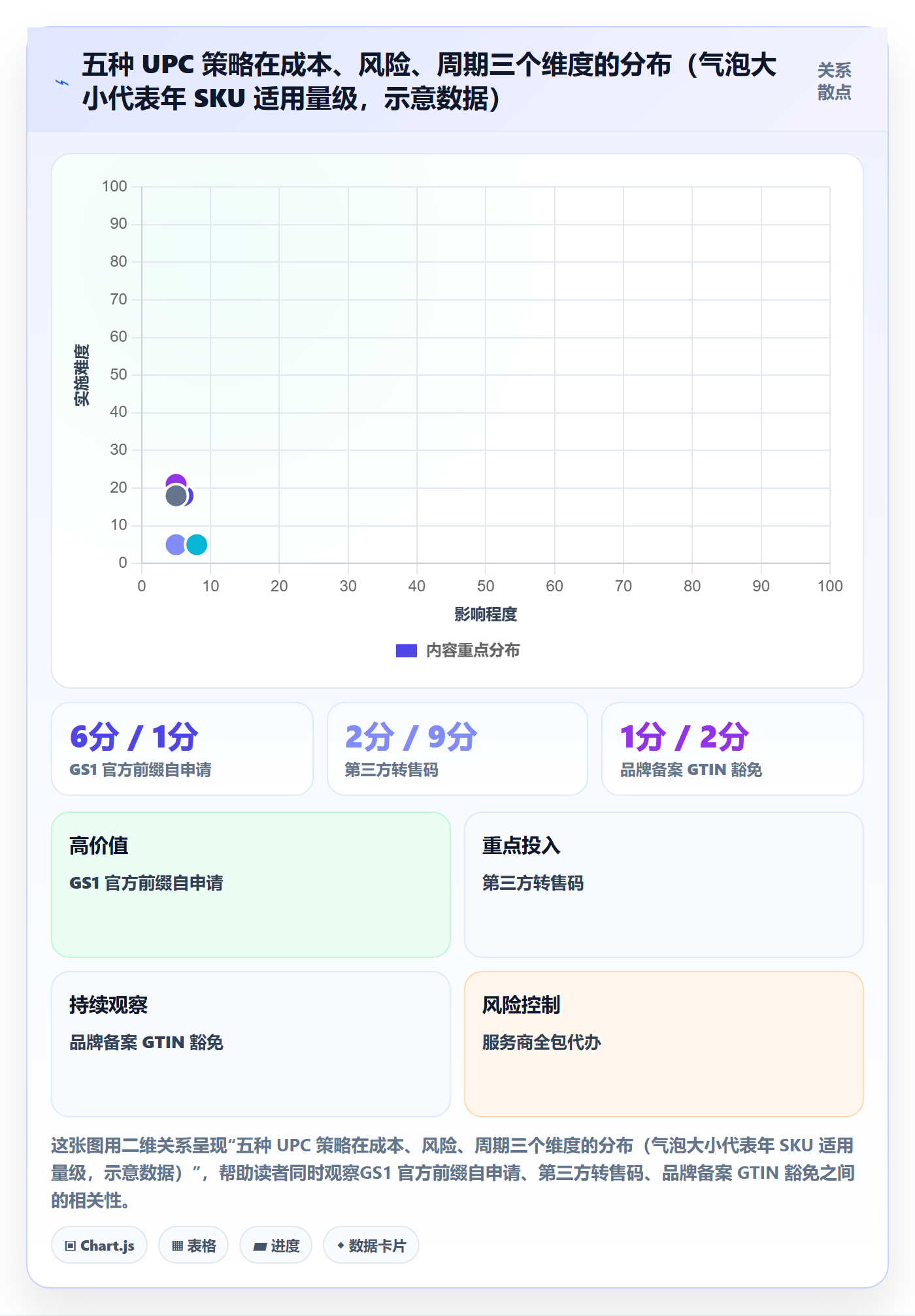Click the lightning bolt icon beside the title

(62, 82)
